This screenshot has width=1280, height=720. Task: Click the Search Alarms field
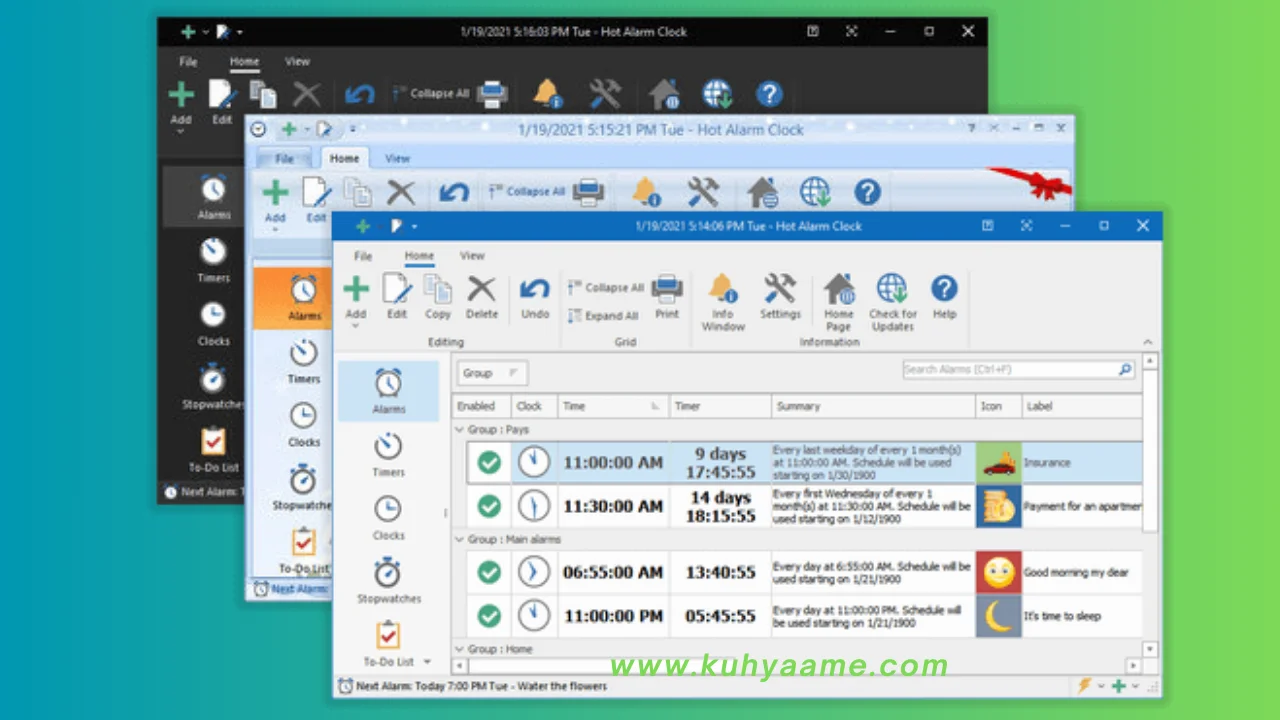point(1019,369)
